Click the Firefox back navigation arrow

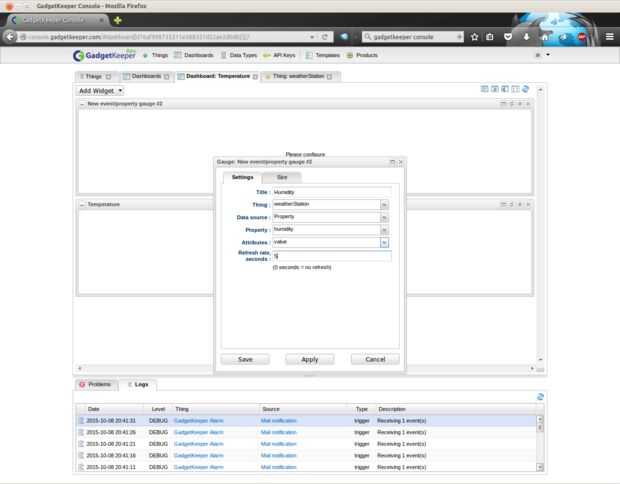9,37
